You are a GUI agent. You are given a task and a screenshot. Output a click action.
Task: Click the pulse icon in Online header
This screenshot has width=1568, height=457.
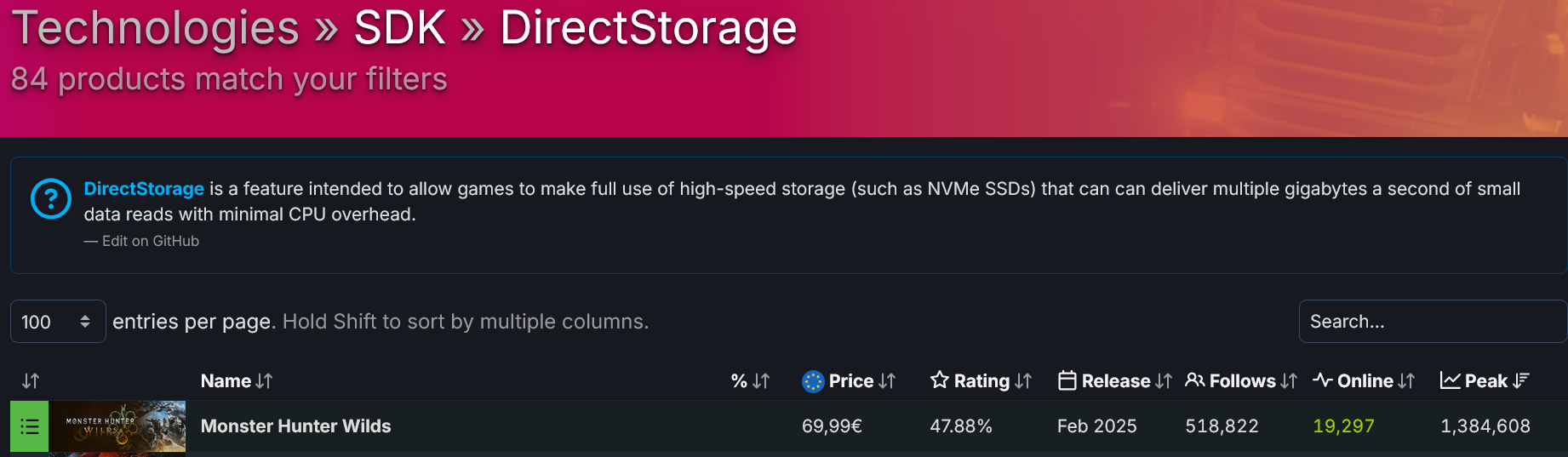(x=1322, y=380)
